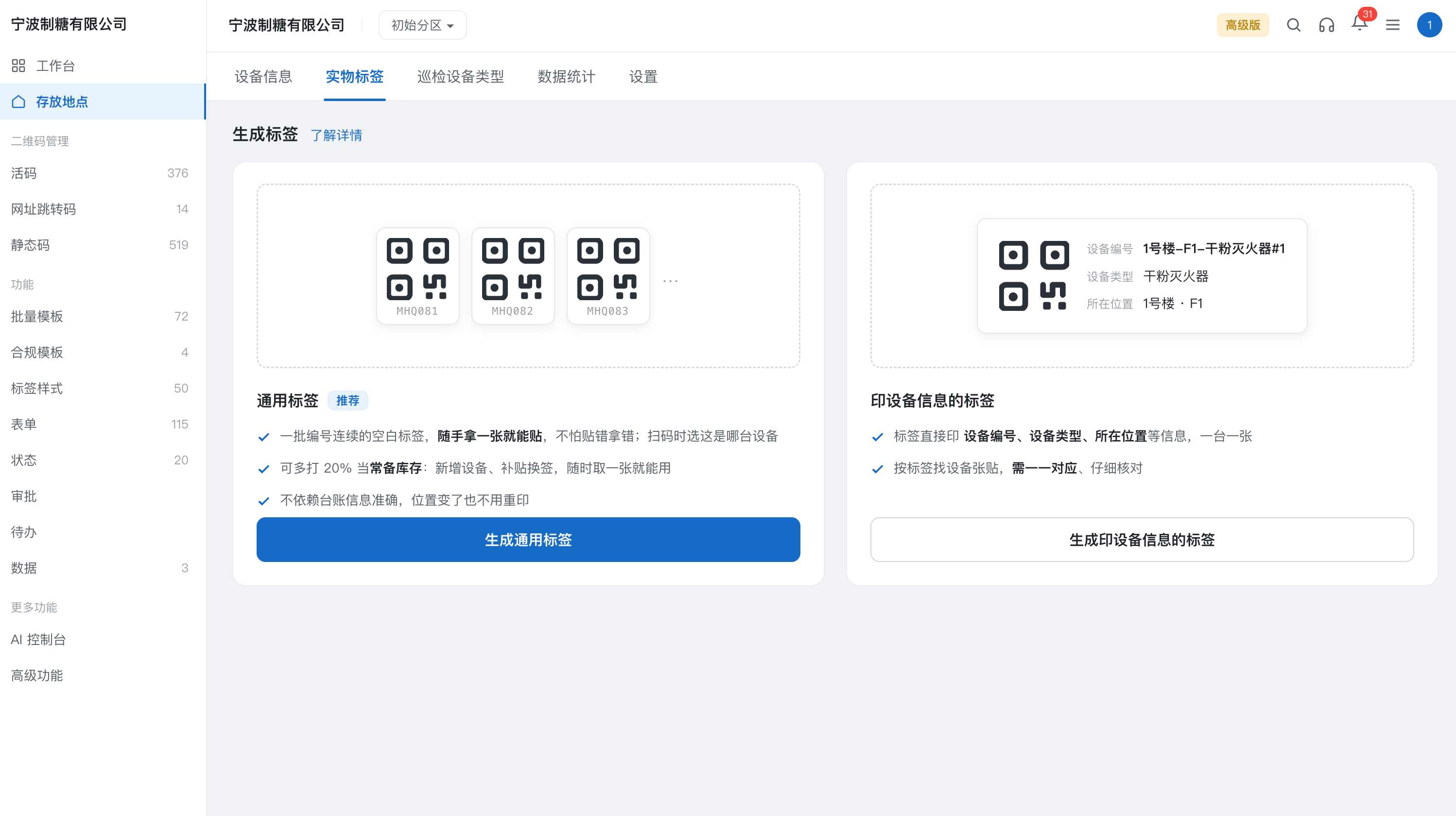Open AI 控制台 in the sidebar
Image resolution: width=1456 pixels, height=816 pixels.
pos(103,640)
